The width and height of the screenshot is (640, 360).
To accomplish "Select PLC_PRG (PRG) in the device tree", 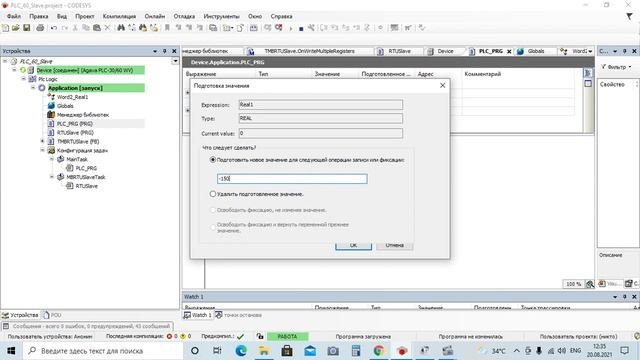I will click(x=75, y=123).
